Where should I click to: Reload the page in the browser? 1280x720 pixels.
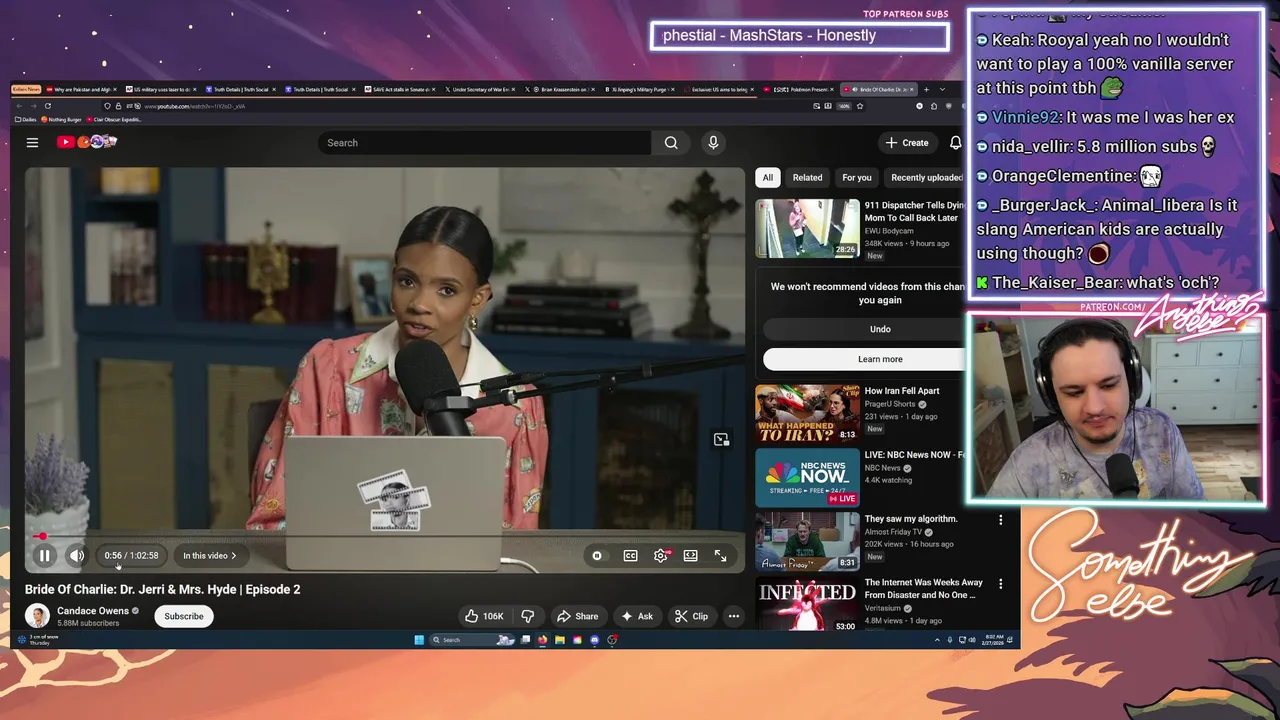(x=47, y=106)
